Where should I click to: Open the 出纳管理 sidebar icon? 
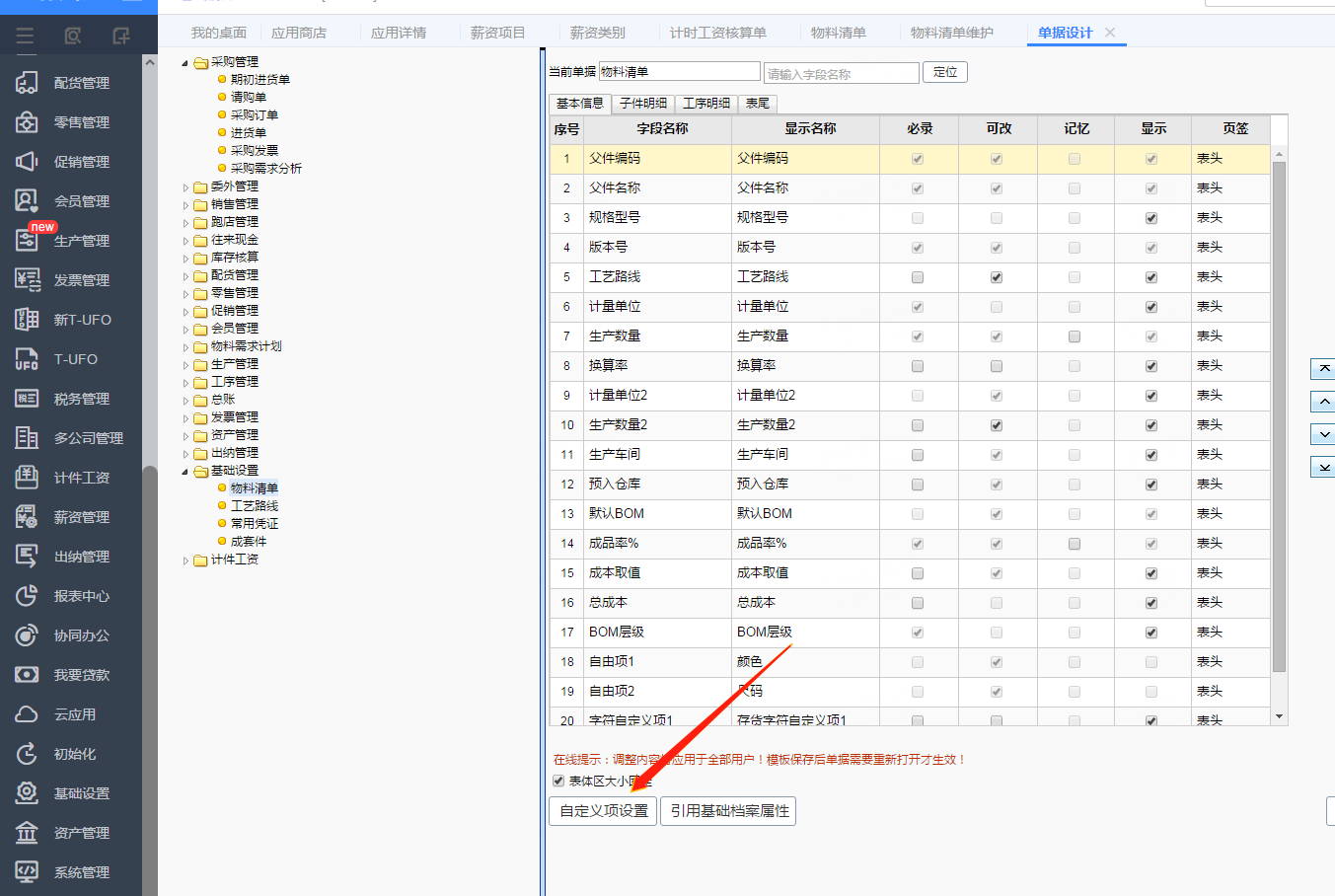pyautogui.click(x=27, y=557)
